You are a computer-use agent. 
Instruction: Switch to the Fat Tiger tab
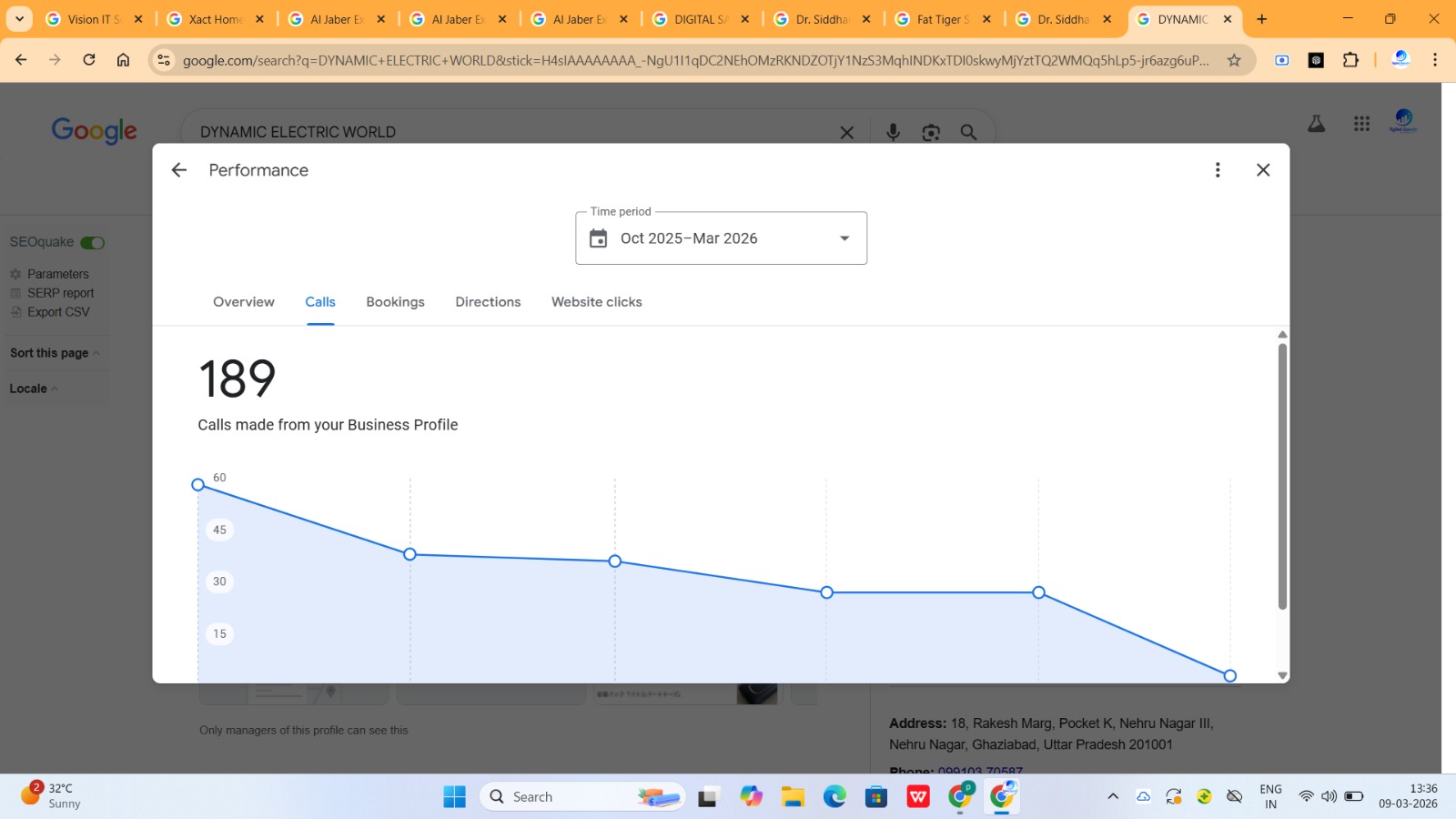943,19
